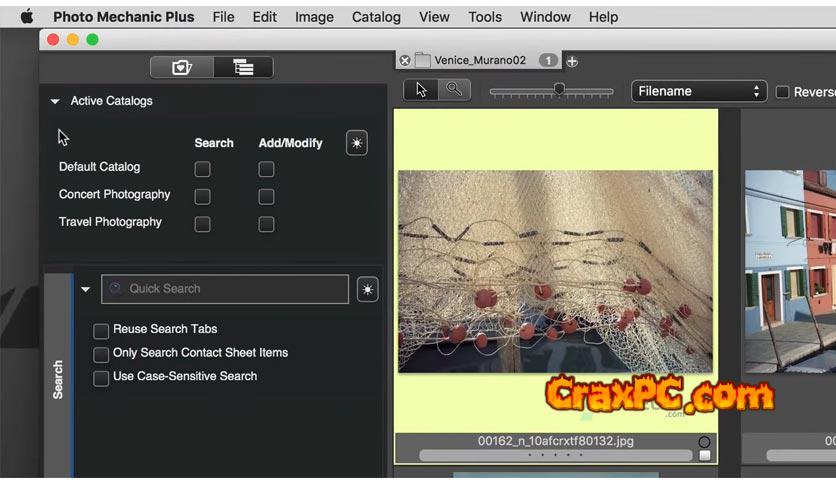Viewport: 836px width, 484px height.
Task: Click inside the Quick Search field
Action: 225,289
